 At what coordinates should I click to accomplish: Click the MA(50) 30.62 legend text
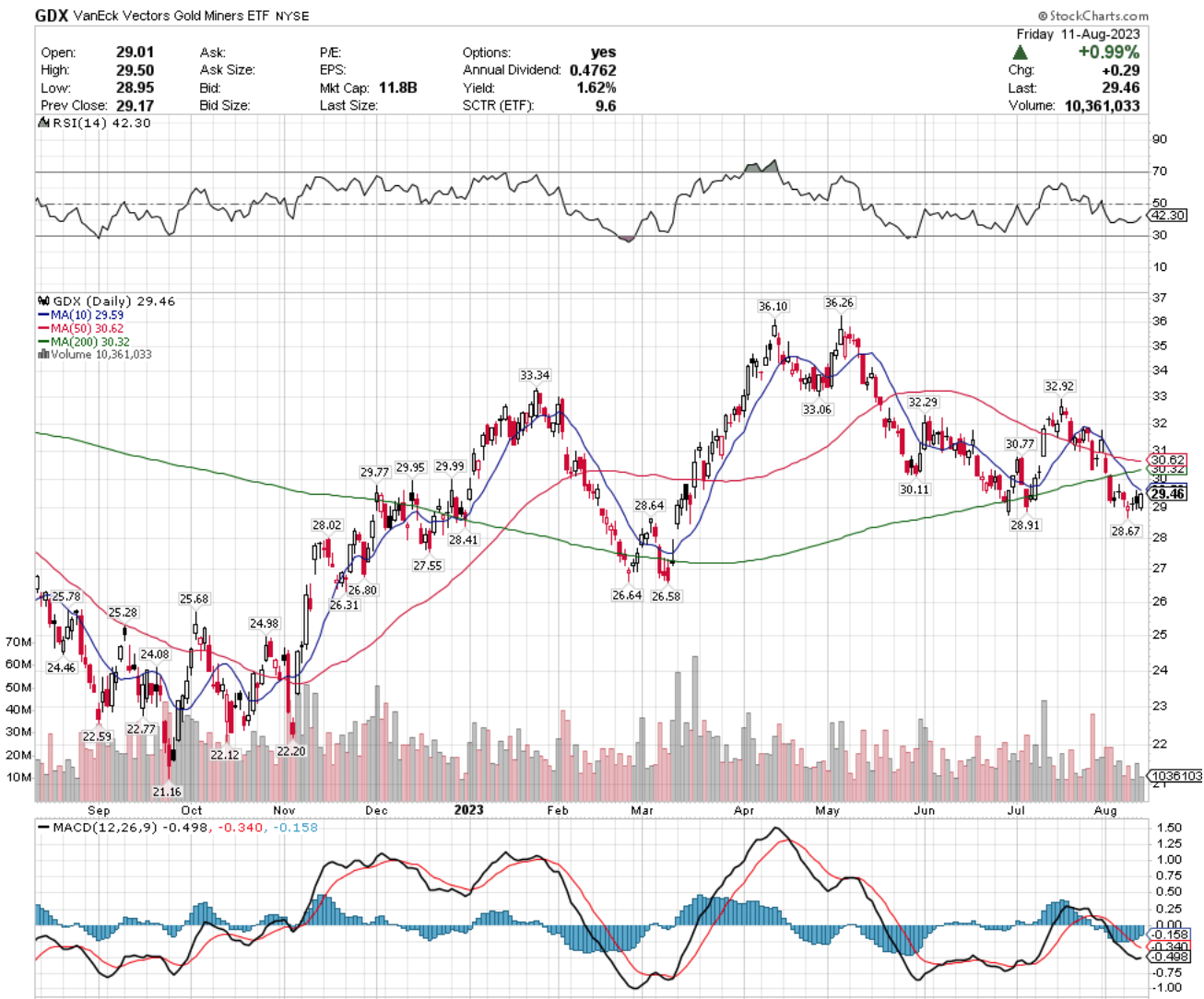point(87,328)
